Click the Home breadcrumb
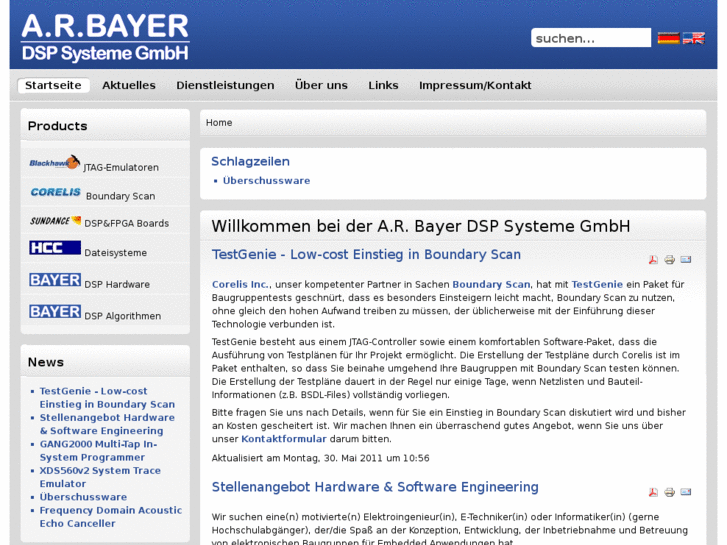Screen dimensions: 727x545 [x=219, y=122]
